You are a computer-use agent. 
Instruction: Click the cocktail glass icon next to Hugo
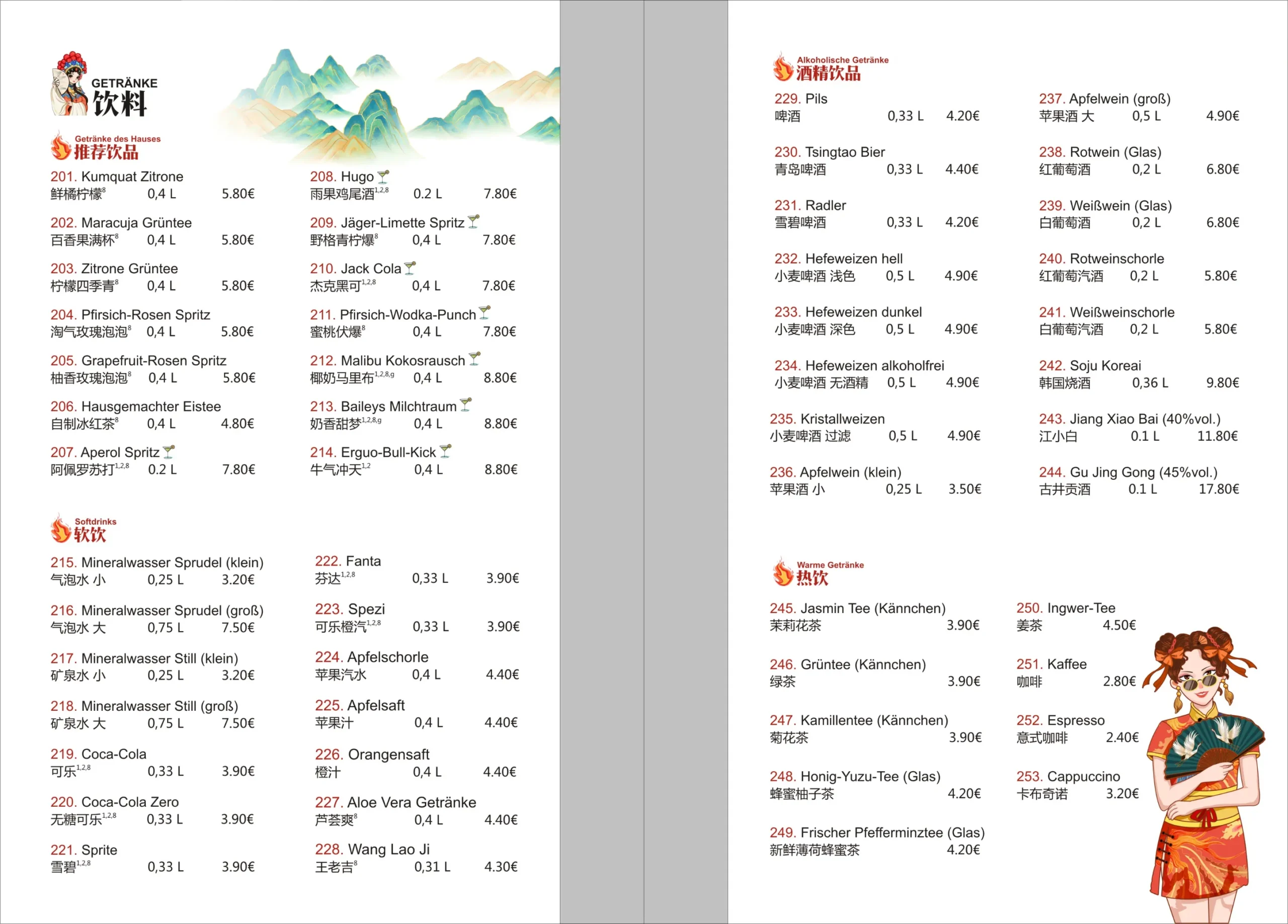tap(383, 177)
